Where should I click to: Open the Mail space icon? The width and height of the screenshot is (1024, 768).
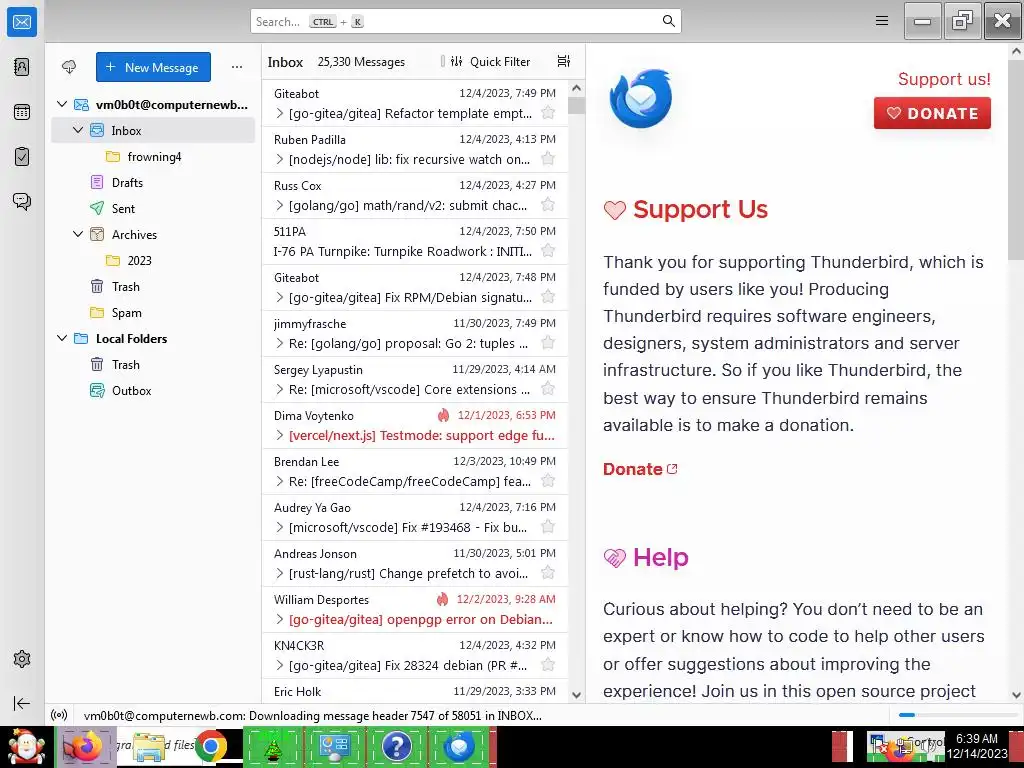(22, 22)
